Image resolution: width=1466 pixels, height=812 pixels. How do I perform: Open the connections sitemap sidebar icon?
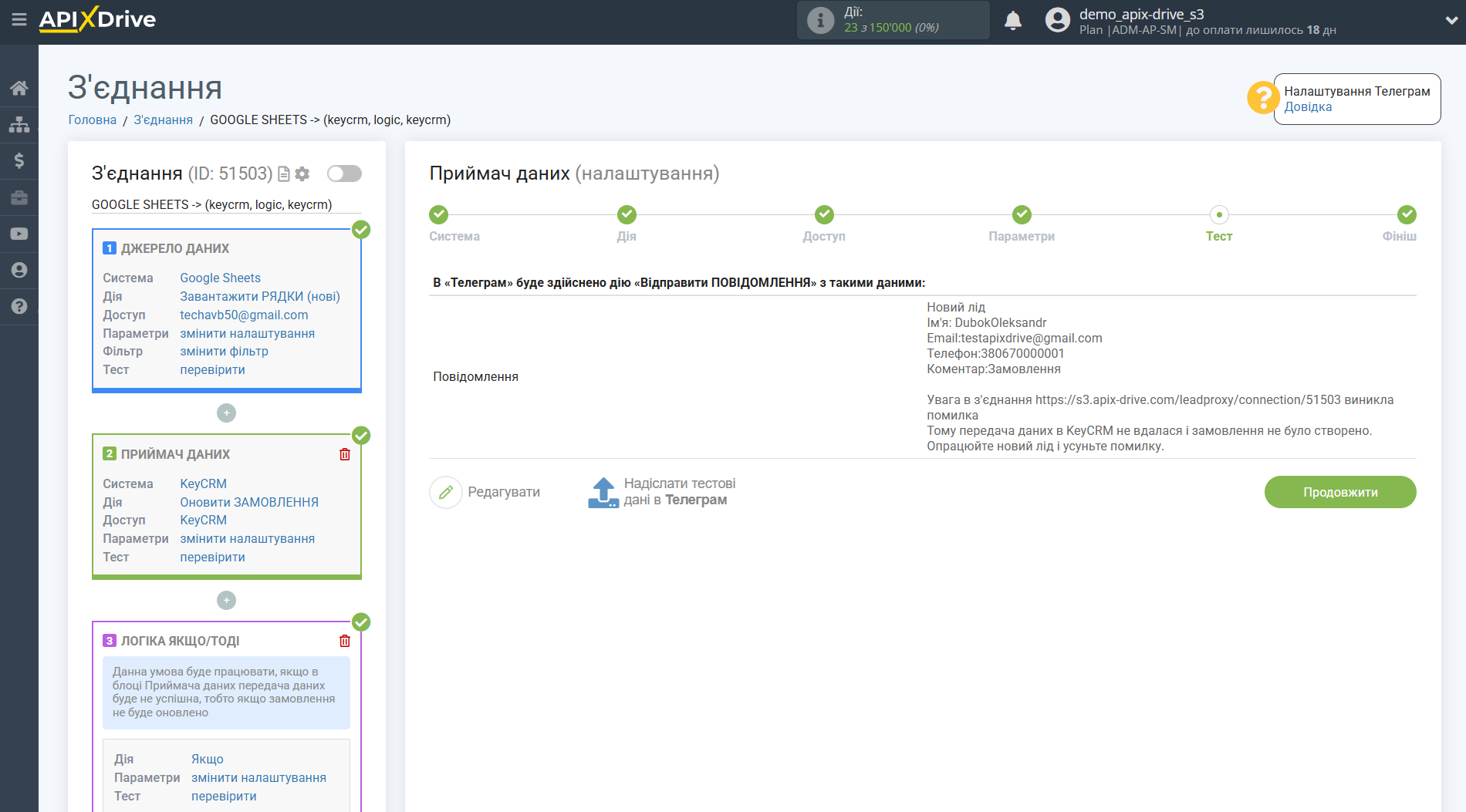pyautogui.click(x=19, y=124)
